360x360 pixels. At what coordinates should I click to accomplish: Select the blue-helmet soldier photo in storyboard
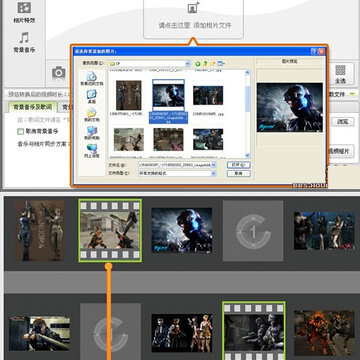click(182, 230)
